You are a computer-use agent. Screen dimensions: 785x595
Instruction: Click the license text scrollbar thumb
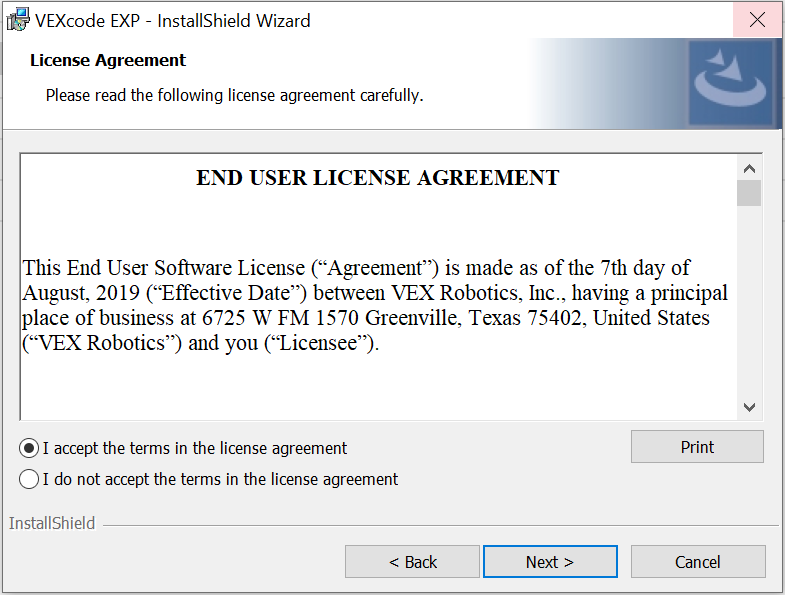(749, 193)
